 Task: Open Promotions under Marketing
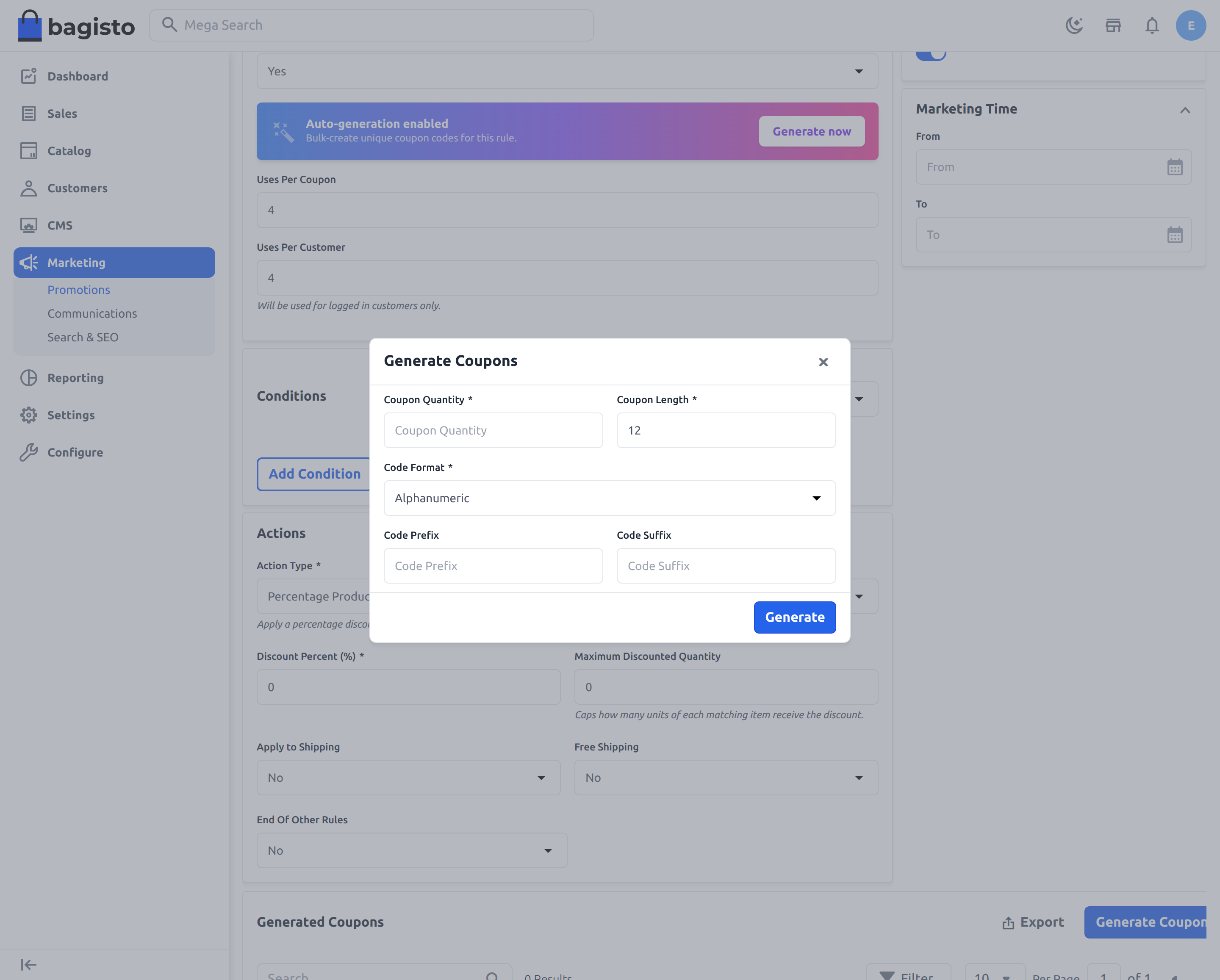click(79, 290)
